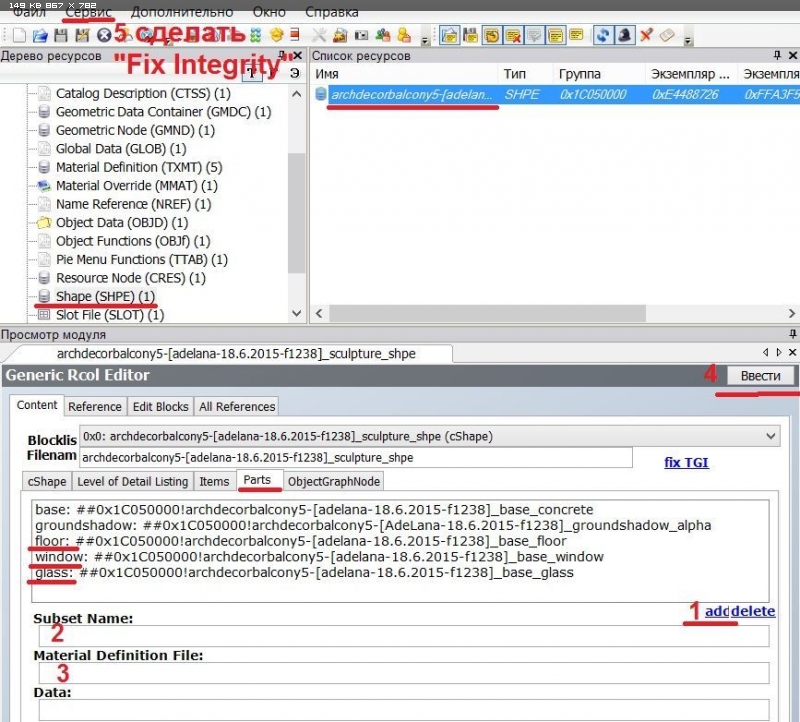Switch to the Edit Blocks tab
The height and width of the screenshot is (722, 800).
161,406
